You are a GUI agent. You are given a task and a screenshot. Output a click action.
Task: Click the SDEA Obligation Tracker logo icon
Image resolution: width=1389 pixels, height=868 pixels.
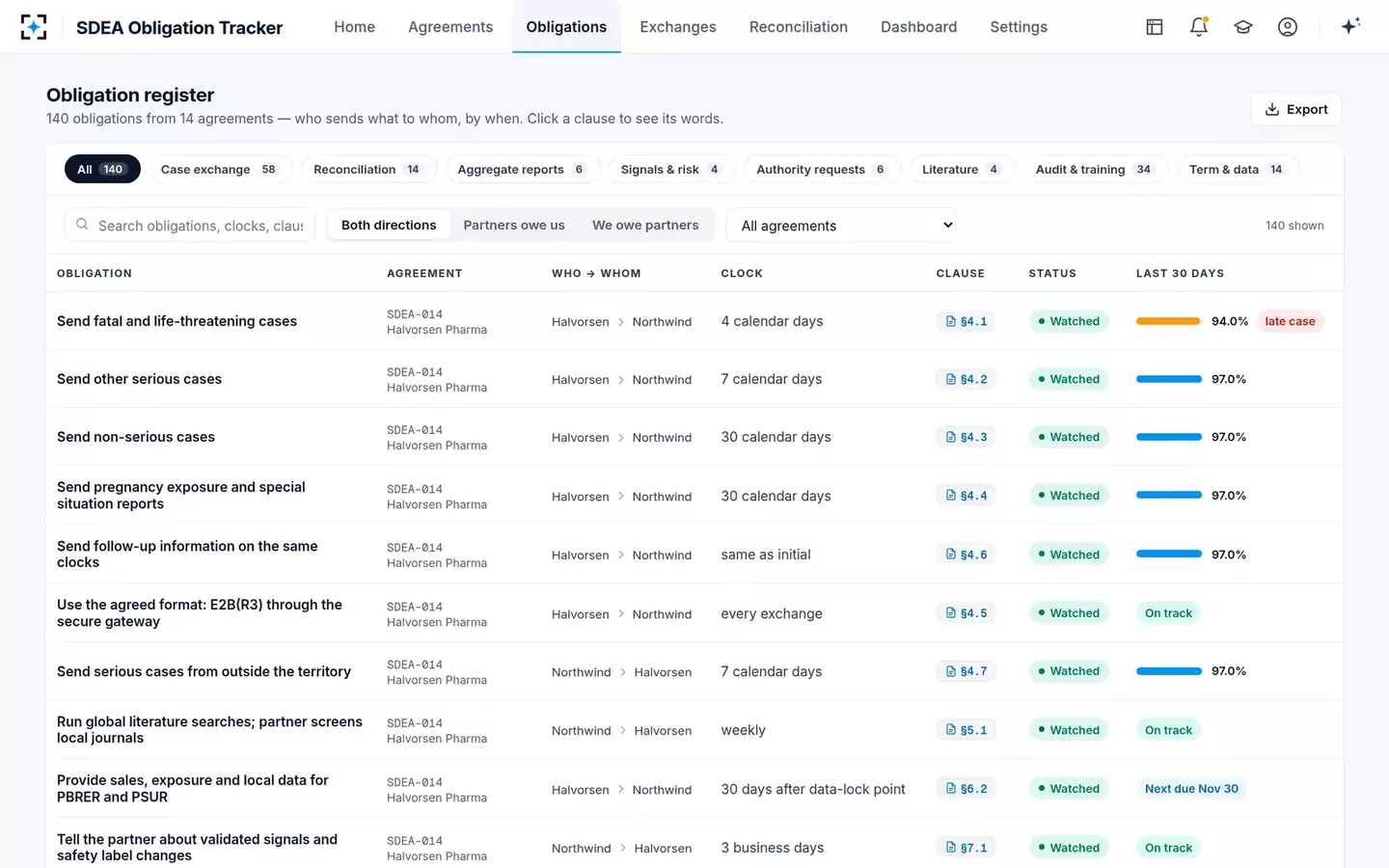pos(34,27)
